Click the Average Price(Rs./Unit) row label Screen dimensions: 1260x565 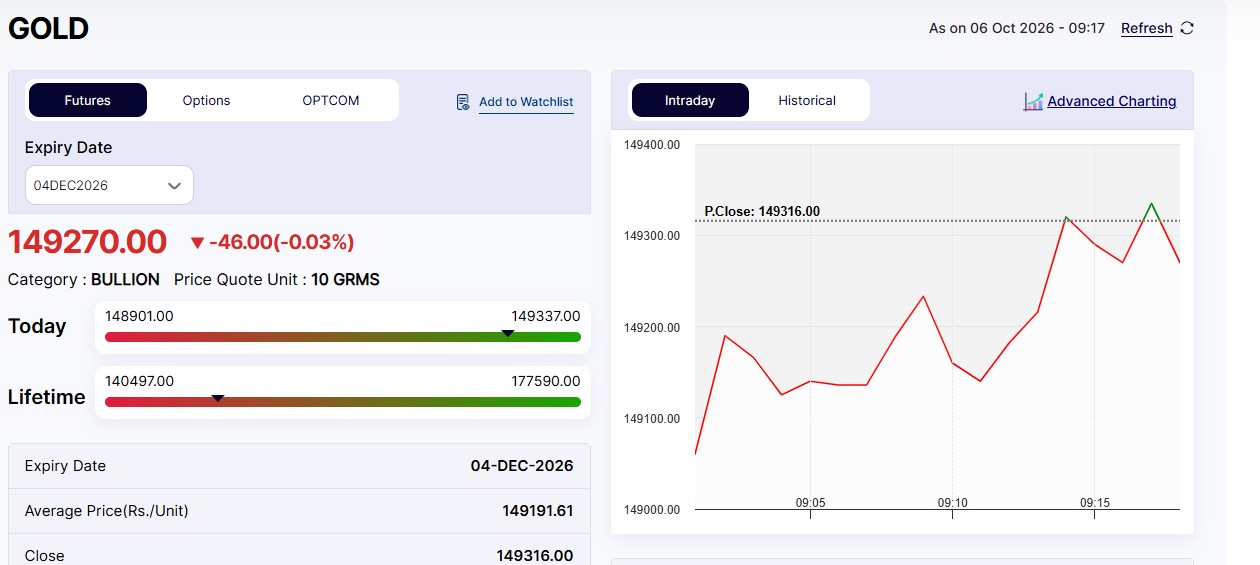tap(107, 511)
